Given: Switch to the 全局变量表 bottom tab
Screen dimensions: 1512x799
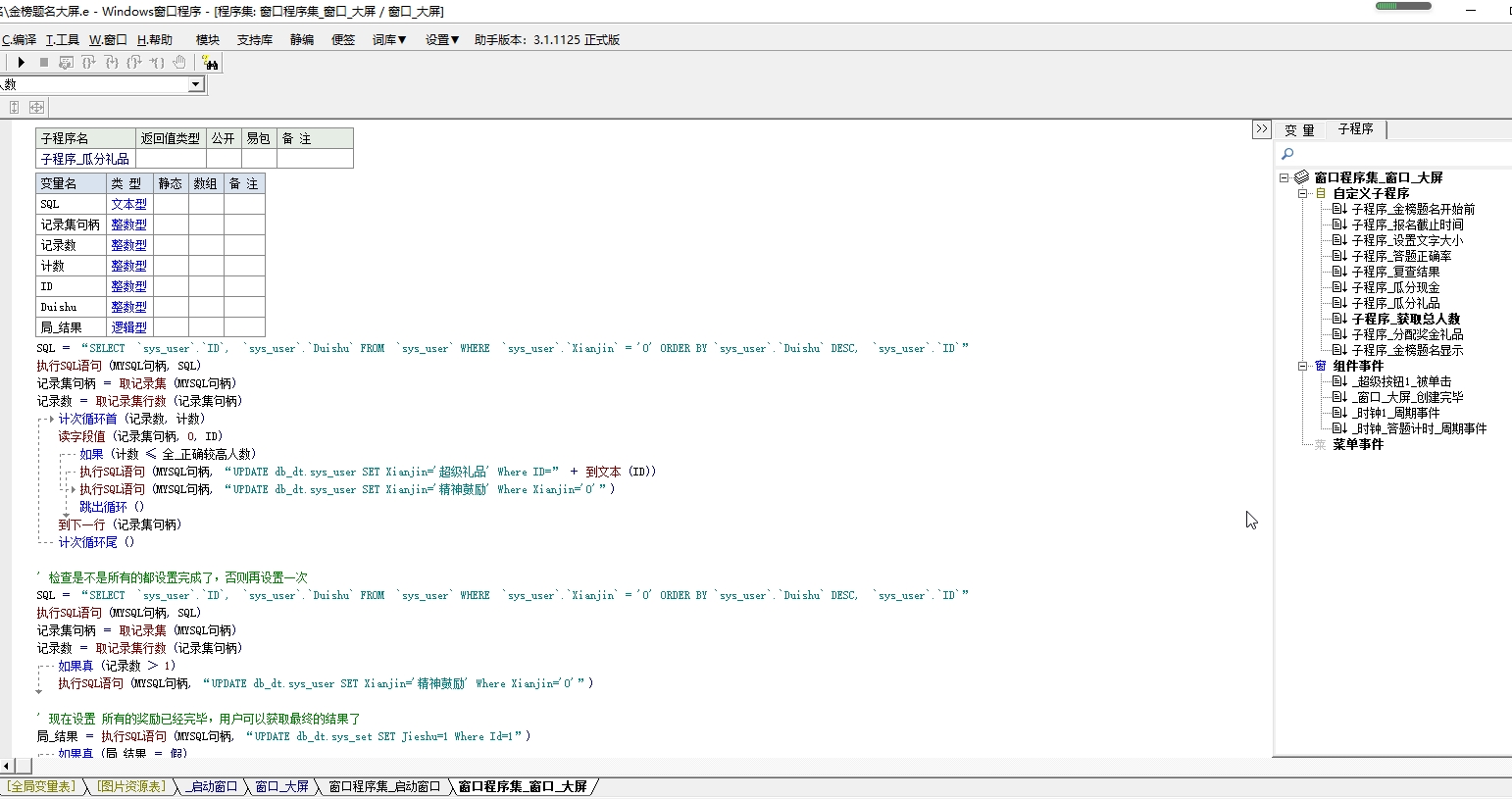Looking at the screenshot, I should [40, 786].
